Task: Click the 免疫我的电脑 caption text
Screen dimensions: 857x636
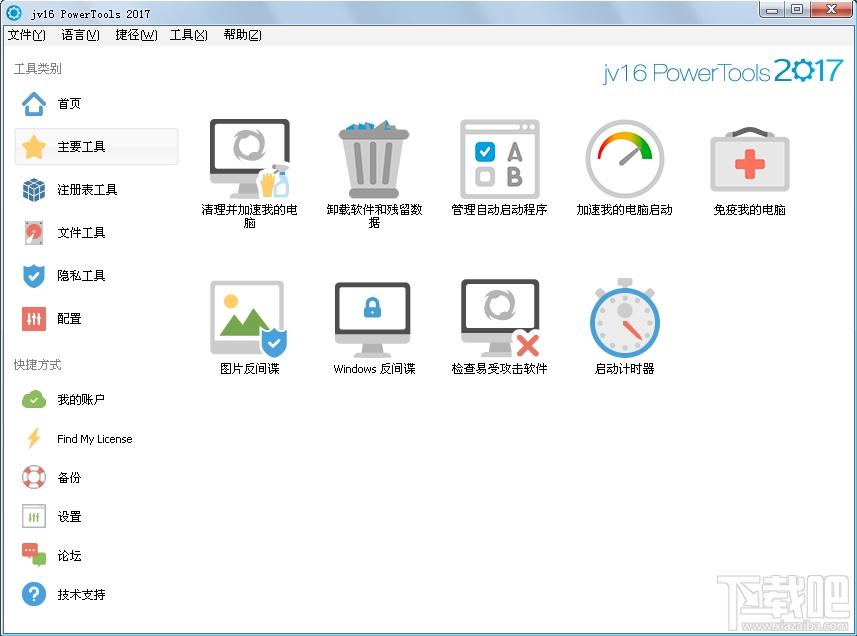Action: pos(750,210)
